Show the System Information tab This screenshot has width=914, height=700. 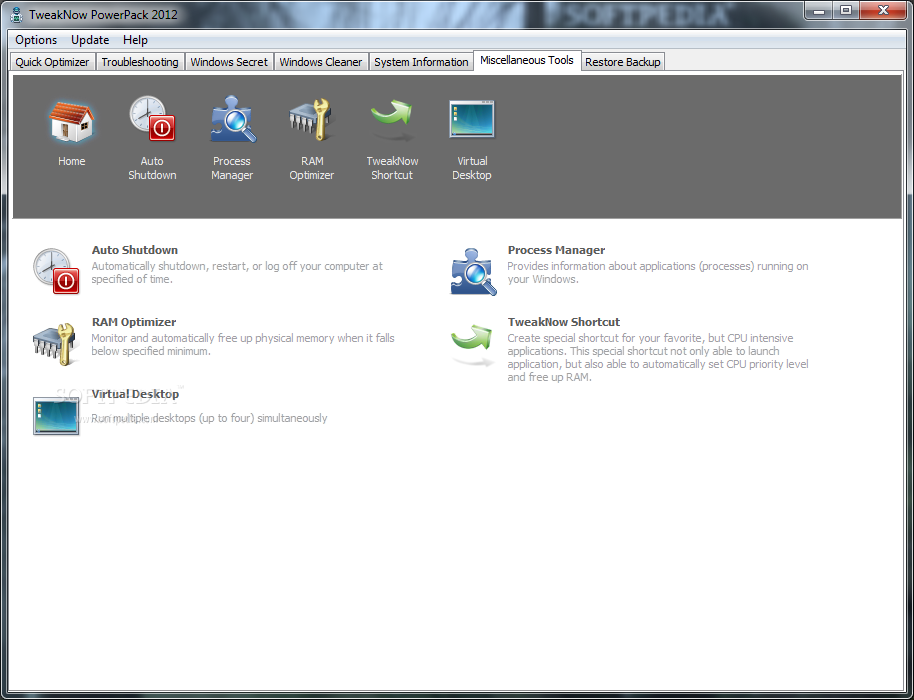click(x=421, y=62)
